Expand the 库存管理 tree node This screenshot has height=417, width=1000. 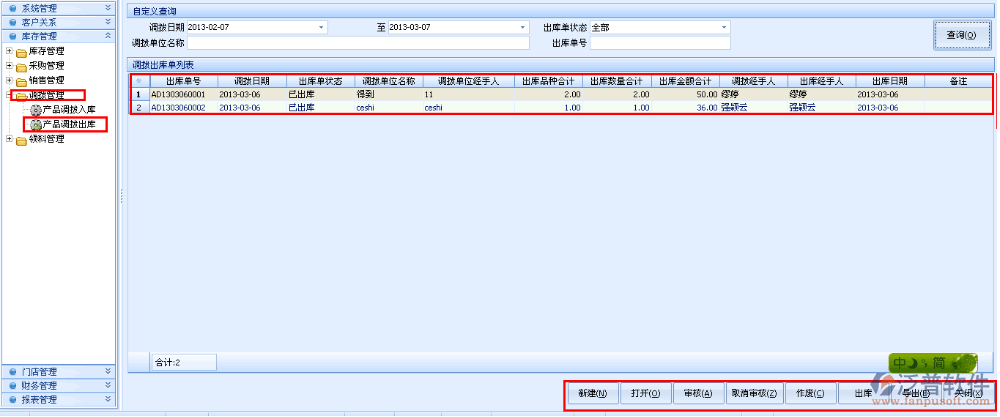pyautogui.click(x=9, y=51)
